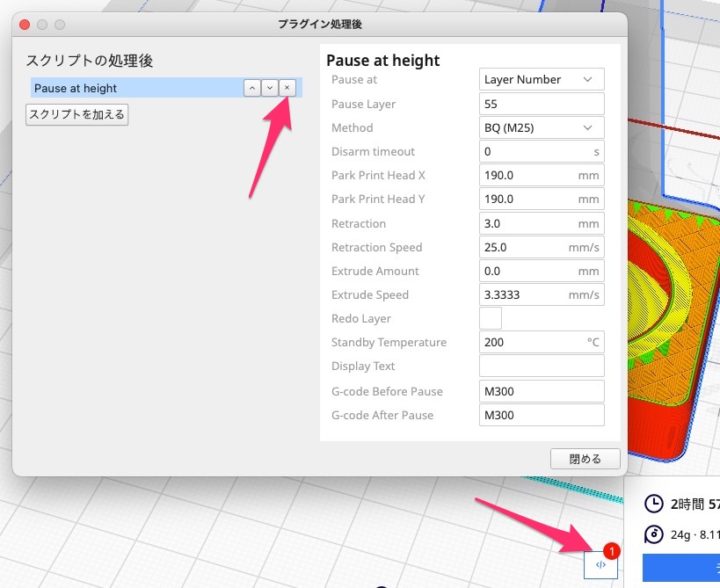Toggle the Redo Layer checkbox
Image resolution: width=720 pixels, height=588 pixels.
[x=491, y=319]
